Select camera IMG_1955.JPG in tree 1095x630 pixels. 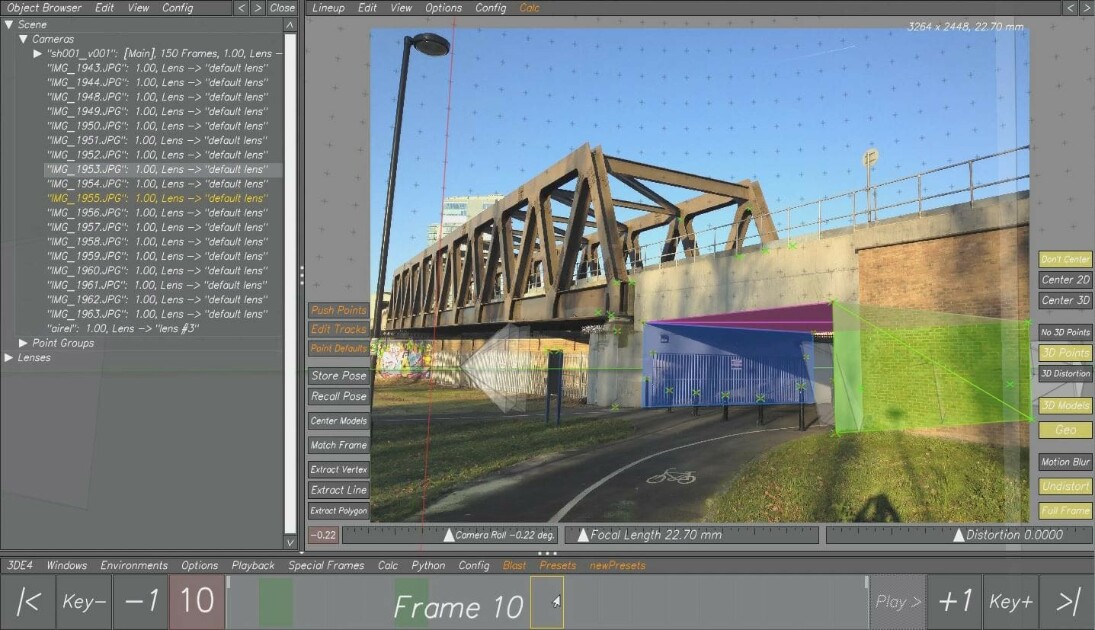click(163, 198)
